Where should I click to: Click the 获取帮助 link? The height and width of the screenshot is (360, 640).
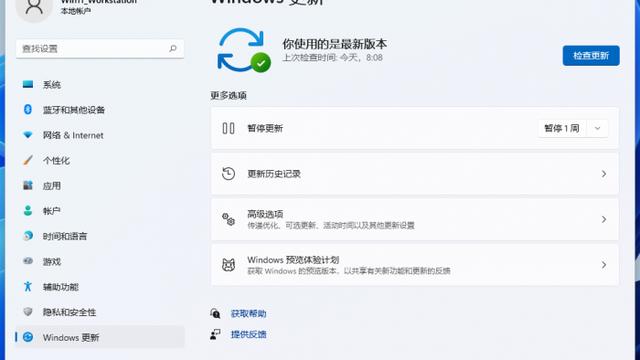[x=249, y=313]
